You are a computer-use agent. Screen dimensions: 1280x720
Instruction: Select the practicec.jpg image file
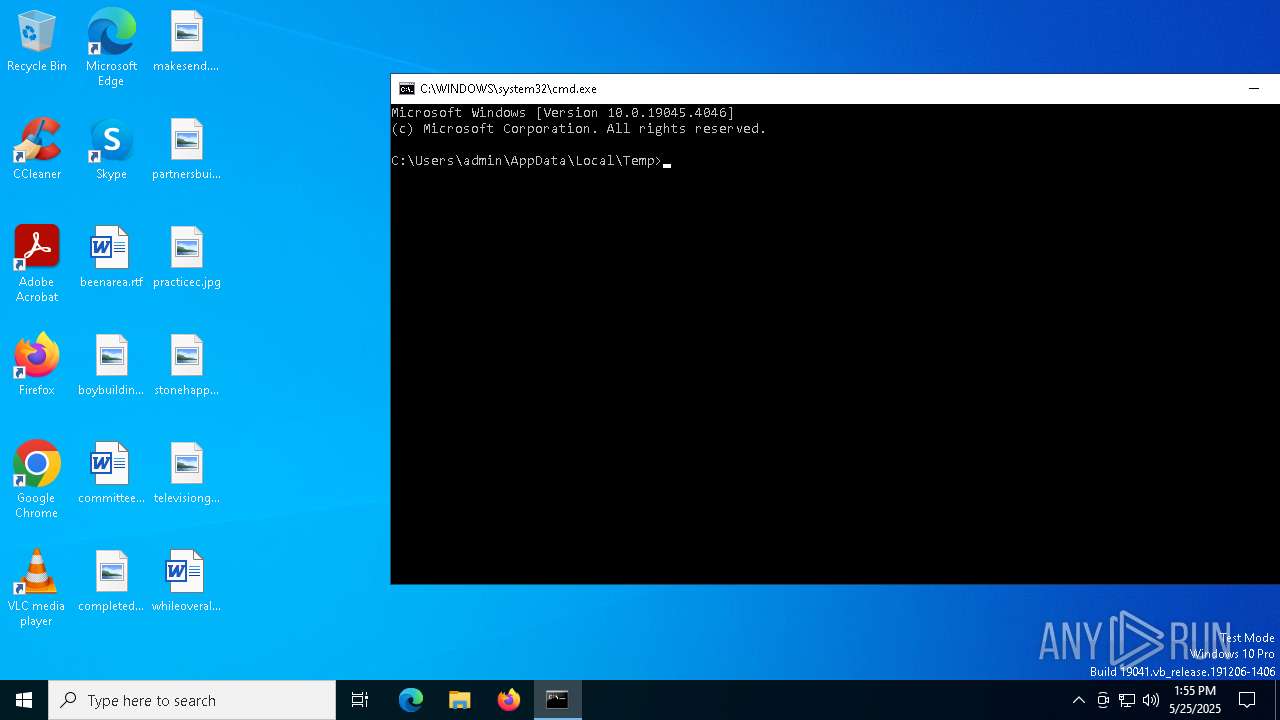point(186,258)
